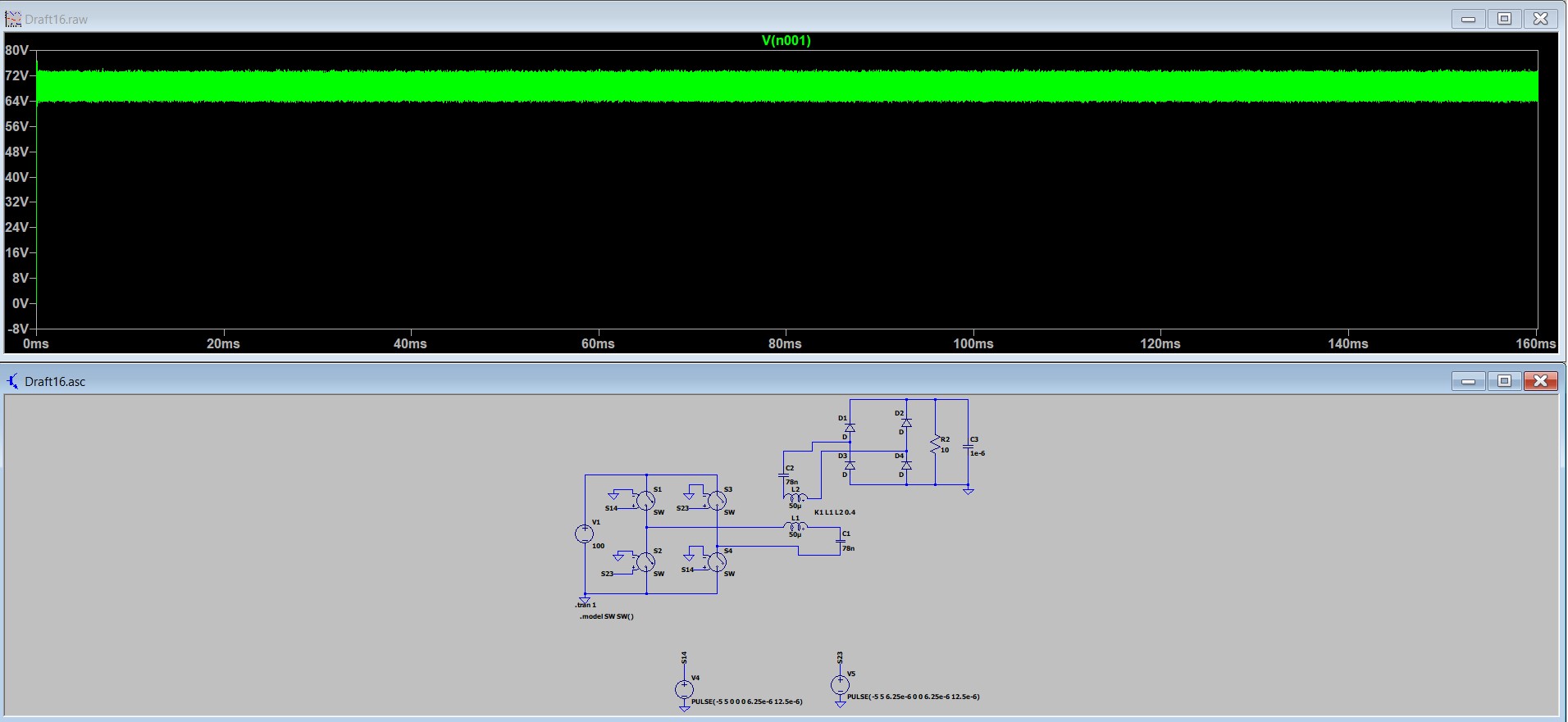Click the .model SW SW() directive

(x=607, y=616)
